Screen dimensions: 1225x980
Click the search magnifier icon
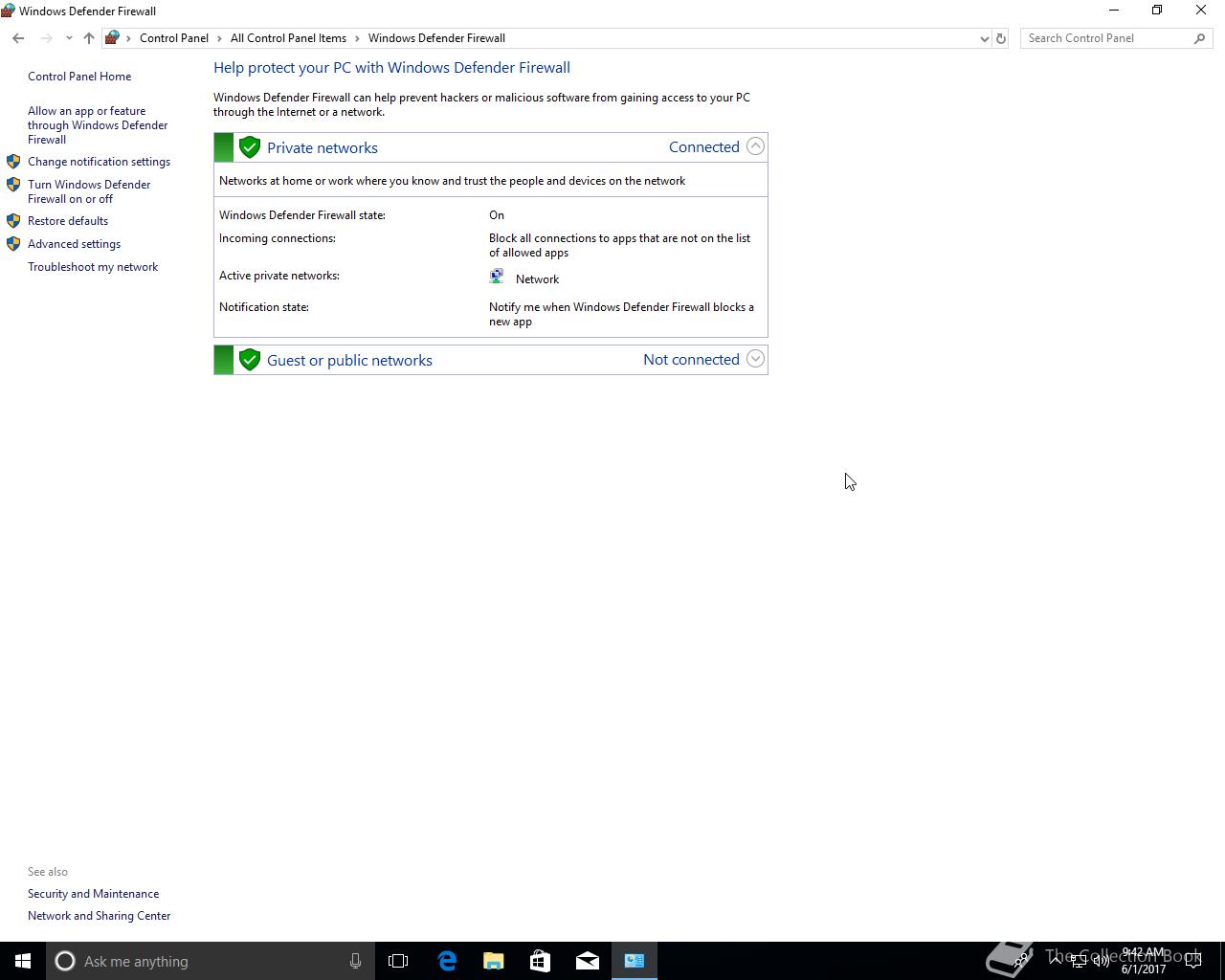[1199, 38]
